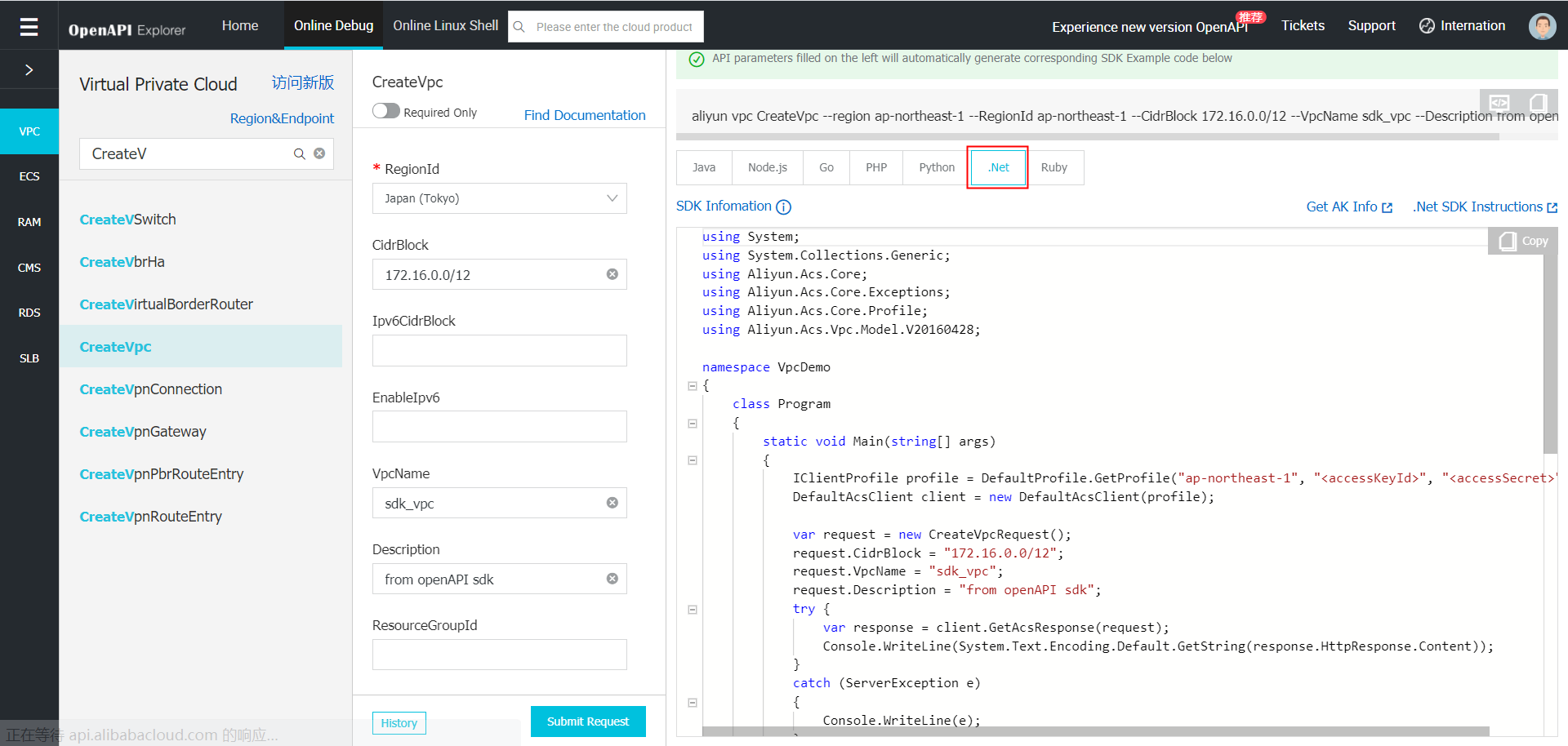Switch to Node.js SDK tab
Viewport: 1568px width, 746px height.
768,167
